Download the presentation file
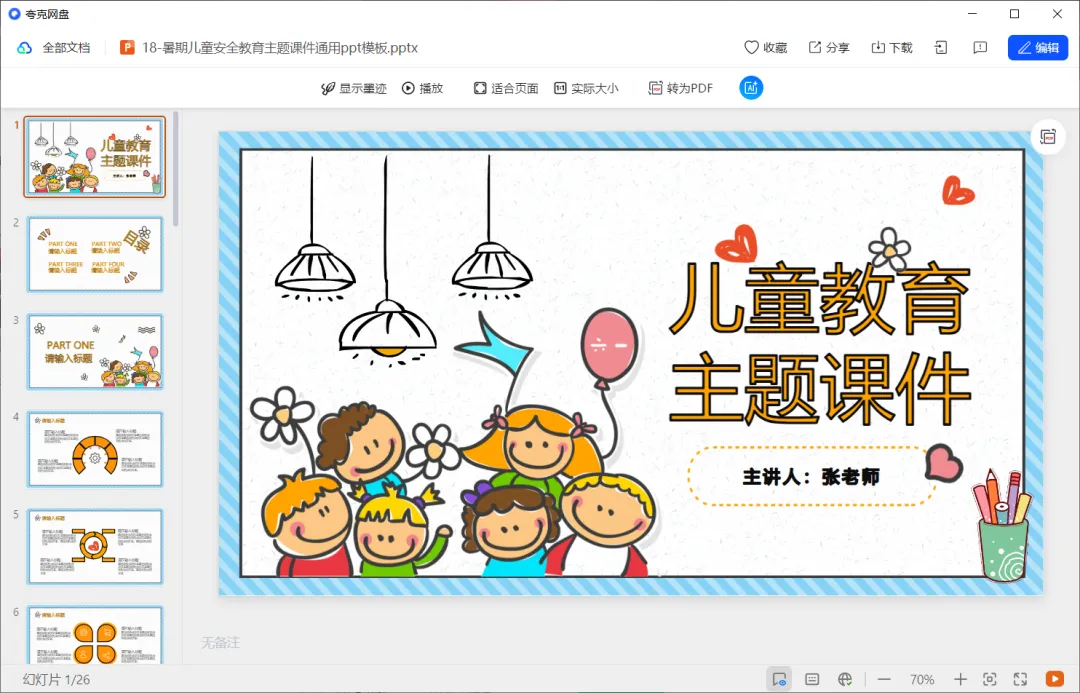Screen dimensions: 1080x693 point(892,48)
